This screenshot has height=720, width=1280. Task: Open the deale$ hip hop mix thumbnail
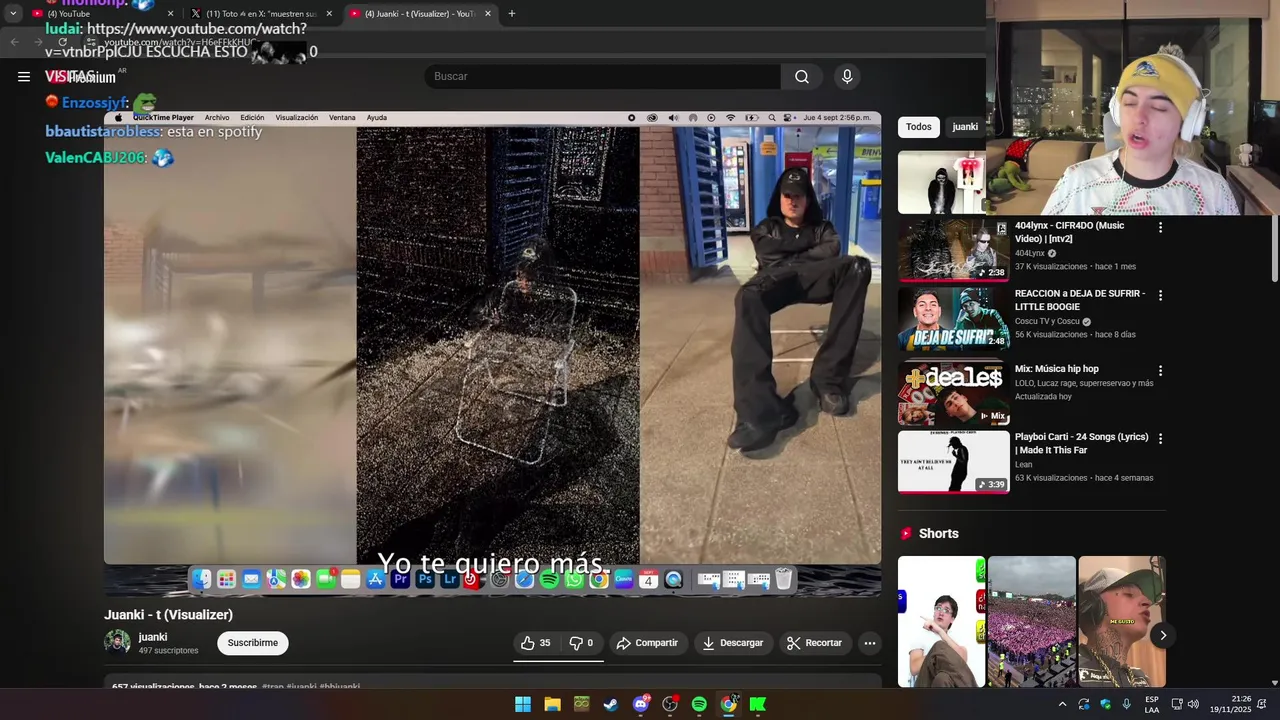(953, 394)
